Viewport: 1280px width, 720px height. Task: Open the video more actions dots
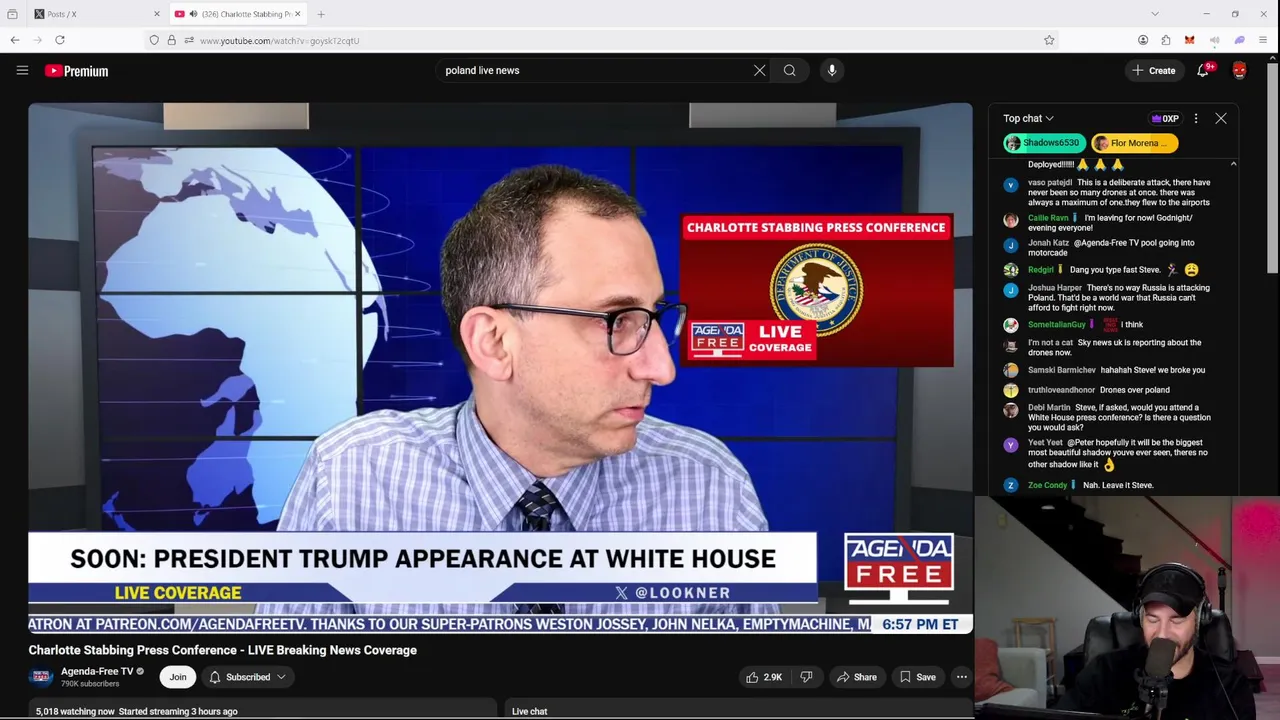pyautogui.click(x=961, y=677)
